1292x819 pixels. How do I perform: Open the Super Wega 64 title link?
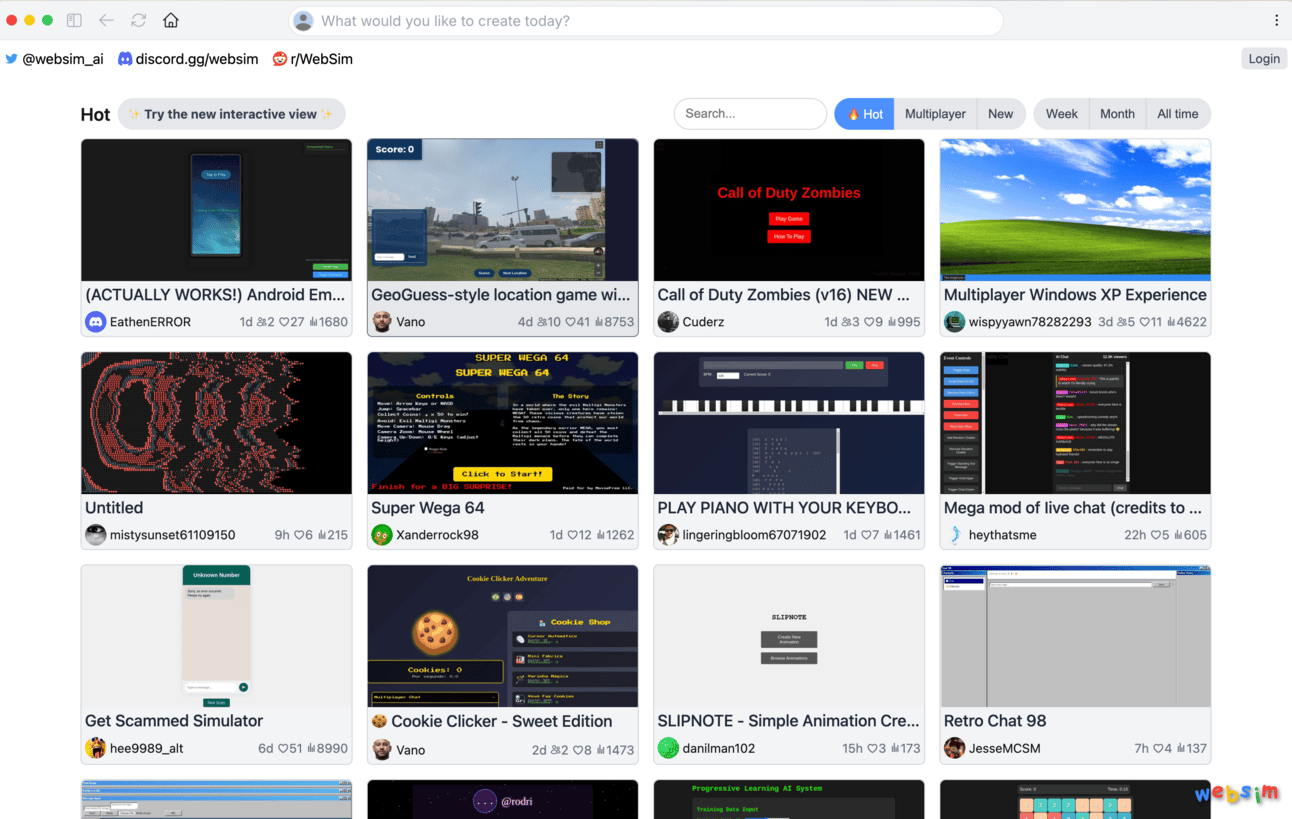pyautogui.click(x=428, y=508)
